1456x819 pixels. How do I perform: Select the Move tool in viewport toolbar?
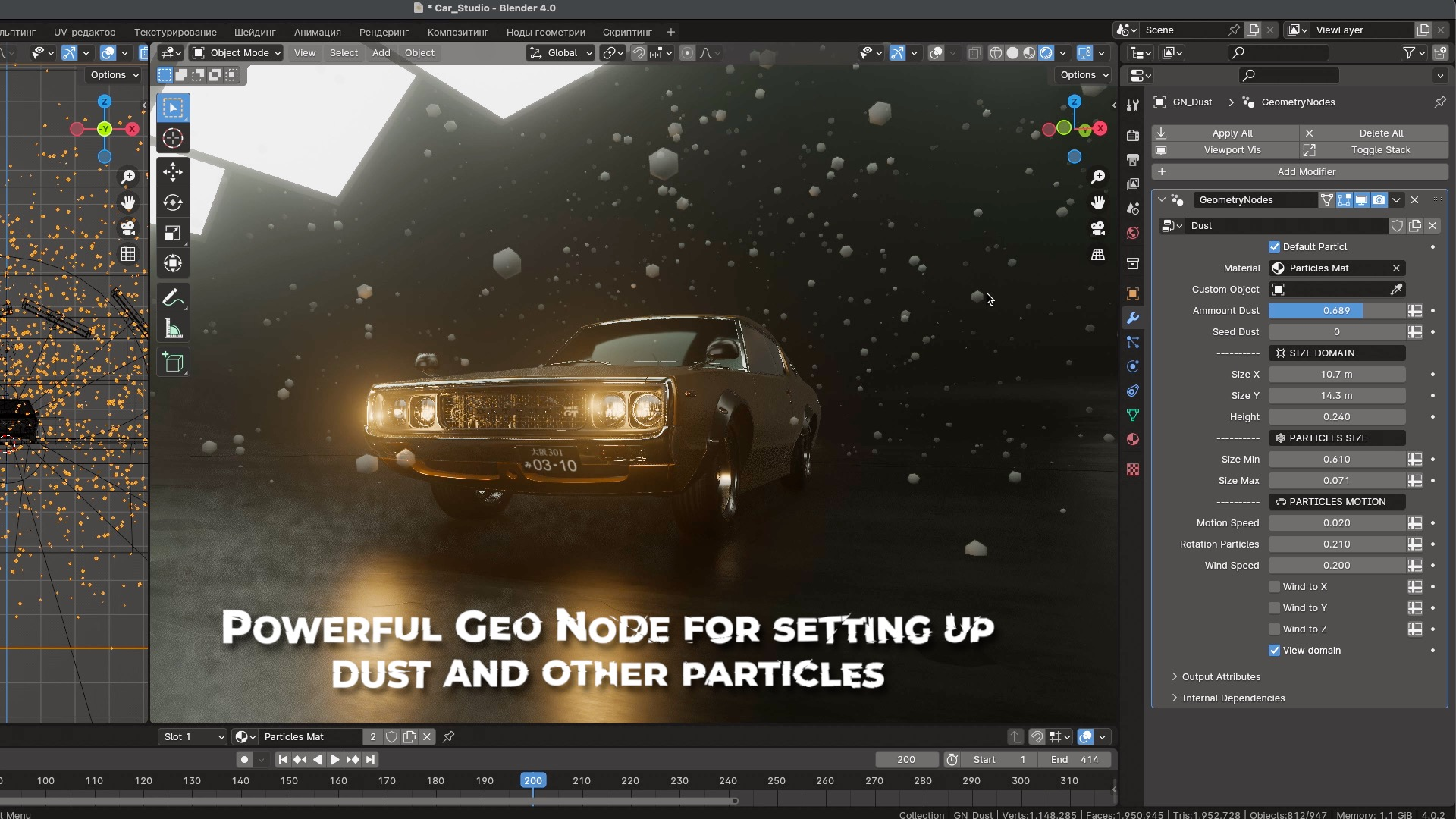[x=173, y=172]
